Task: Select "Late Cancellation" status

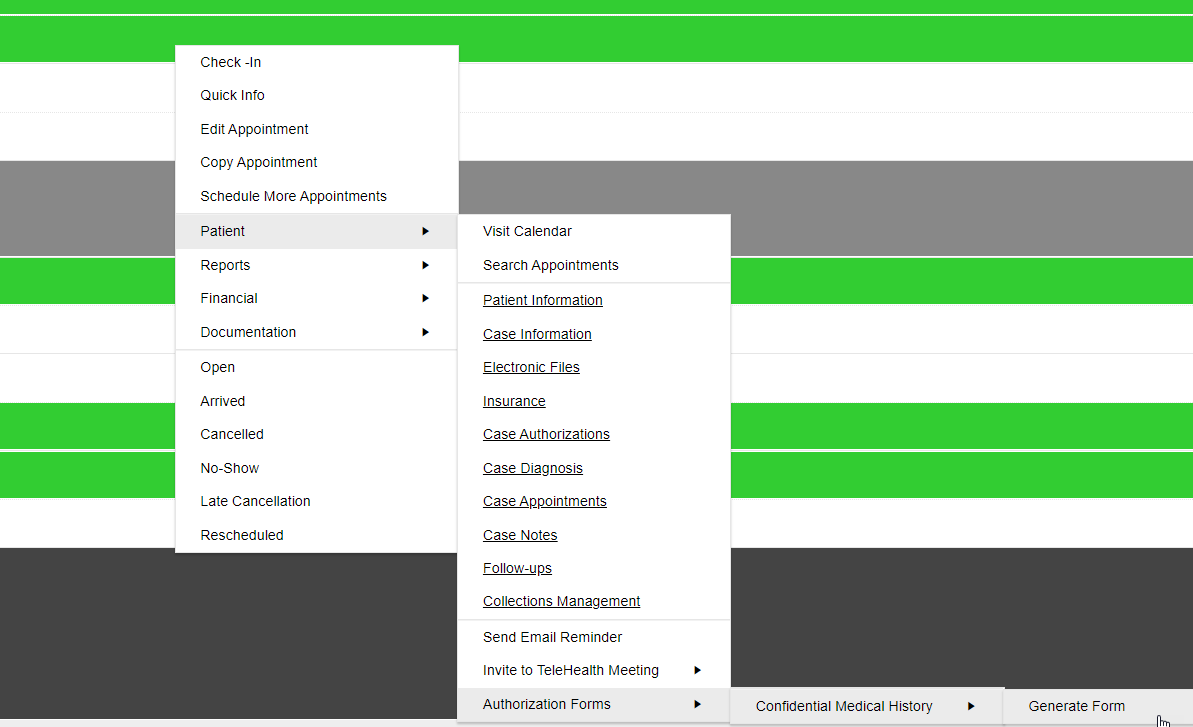Action: coord(255,501)
